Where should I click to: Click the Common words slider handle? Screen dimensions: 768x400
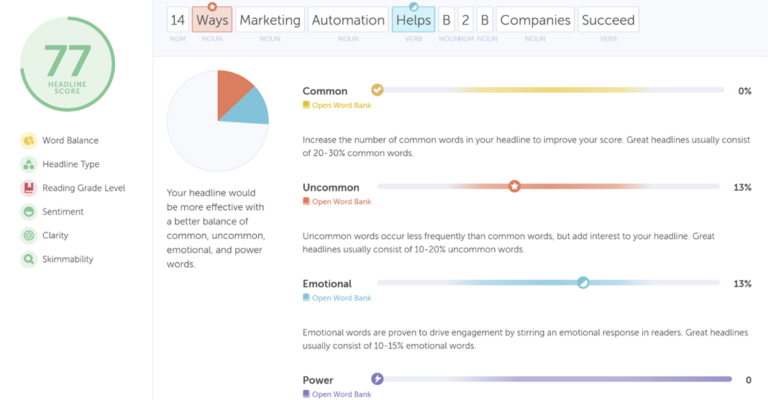(x=377, y=90)
